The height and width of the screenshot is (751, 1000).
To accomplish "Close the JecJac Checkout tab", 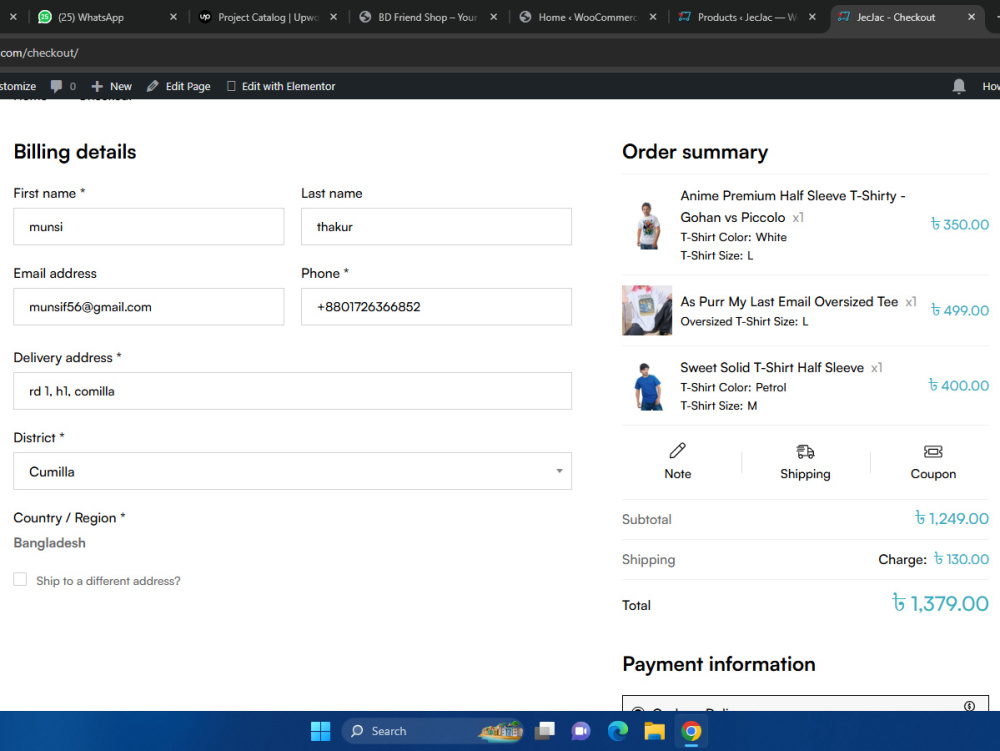I will tap(971, 17).
